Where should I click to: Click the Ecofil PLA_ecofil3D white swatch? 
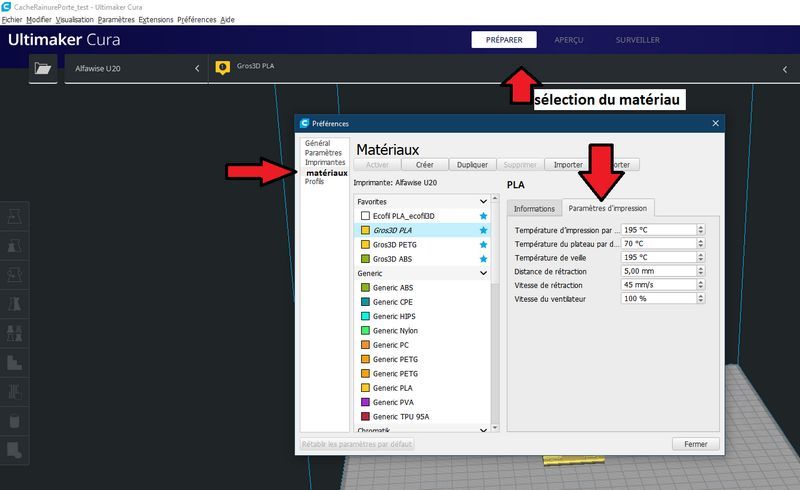tap(365, 216)
